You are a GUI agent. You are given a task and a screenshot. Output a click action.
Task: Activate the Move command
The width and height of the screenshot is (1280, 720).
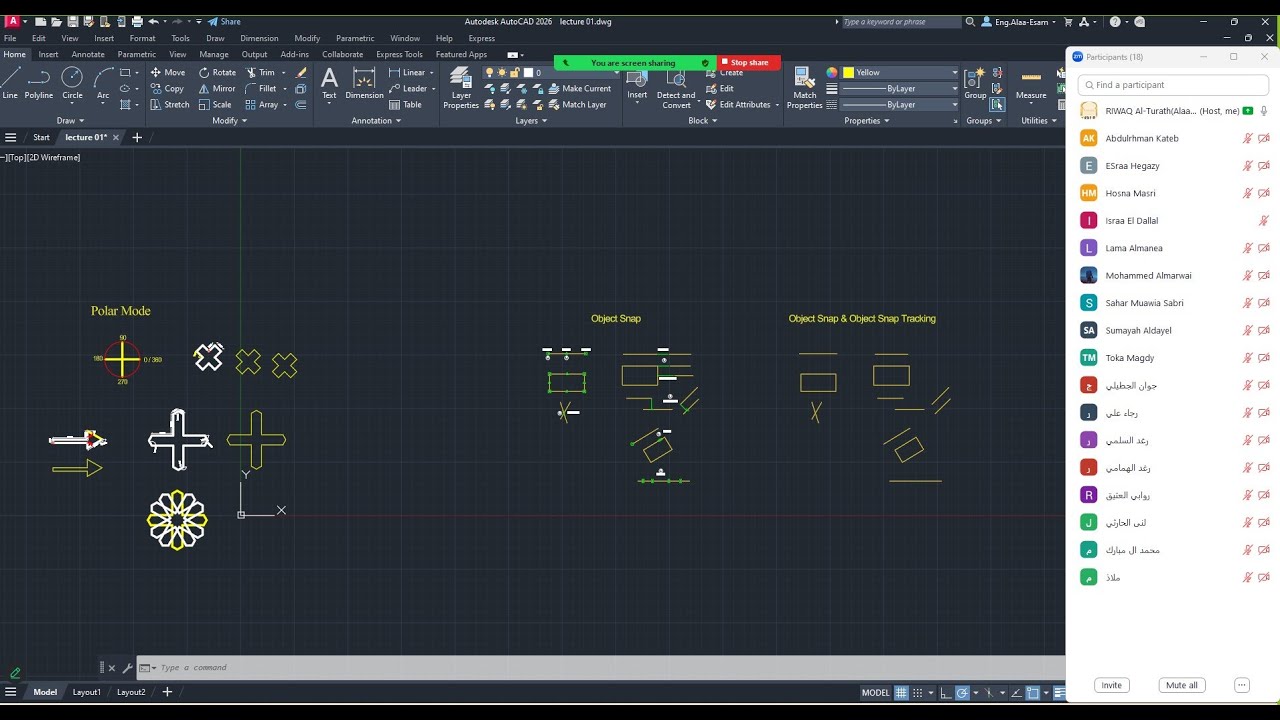click(x=167, y=72)
